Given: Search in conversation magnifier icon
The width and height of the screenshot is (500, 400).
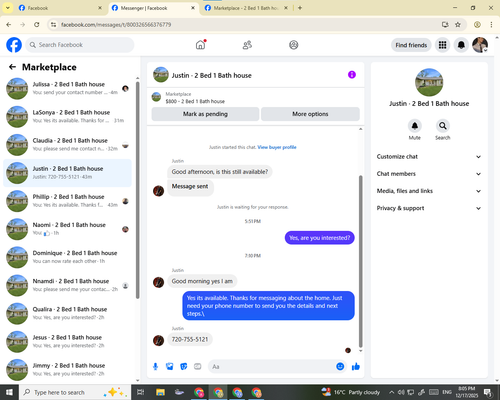Looking at the screenshot, I should tap(443, 126).
